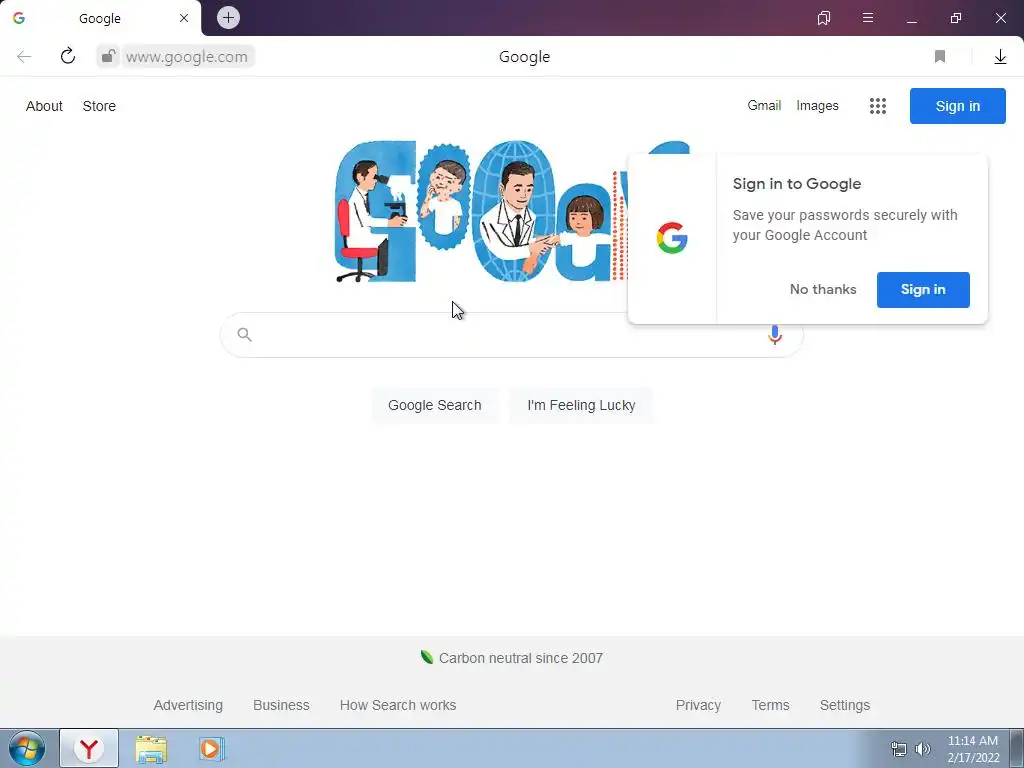This screenshot has height=768, width=1024.
Task: Open the downloads arrow icon
Action: click(x=1000, y=57)
